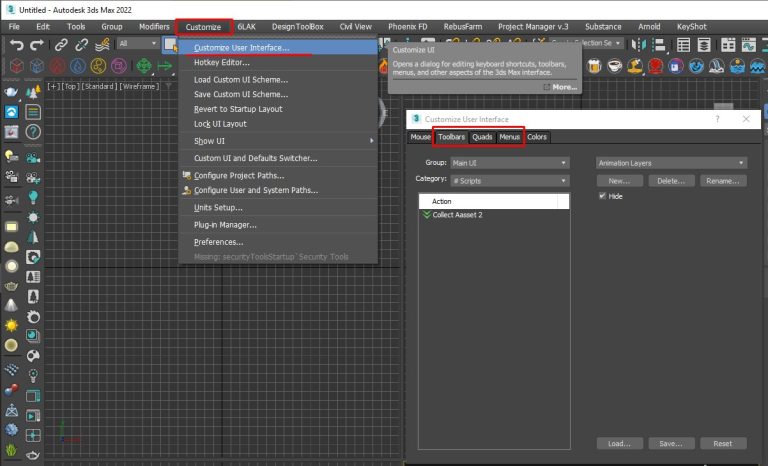This screenshot has width=768, height=466.
Task: Expand the Show UI submenu
Action: coord(279,141)
